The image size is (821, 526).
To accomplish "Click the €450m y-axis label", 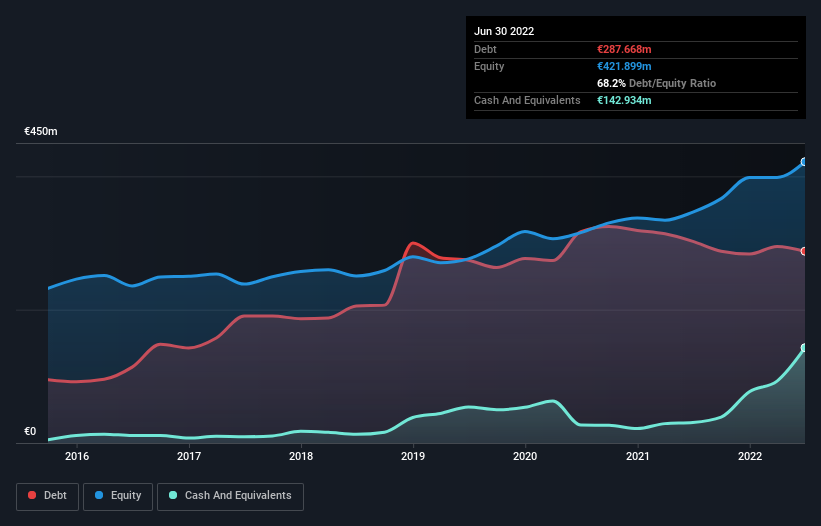I will [x=41, y=131].
